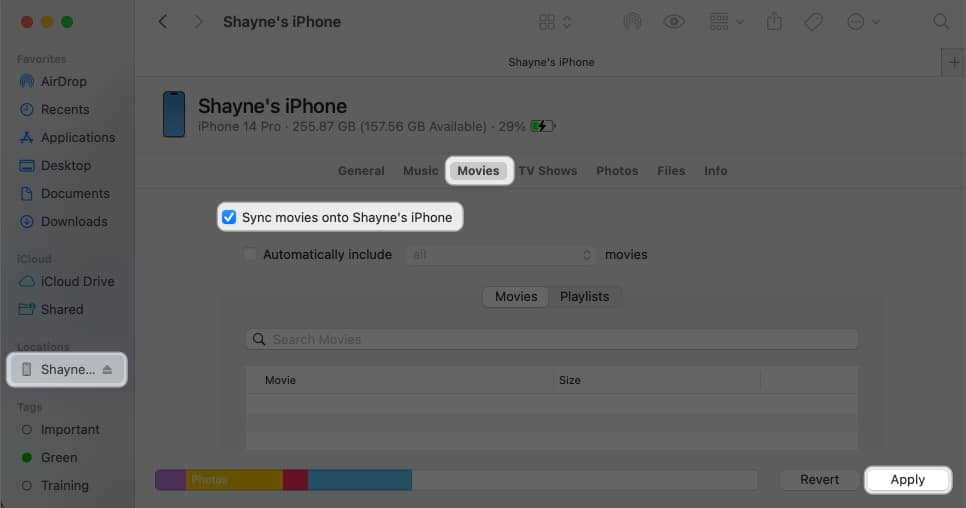Click the Share toolbar icon

774,22
